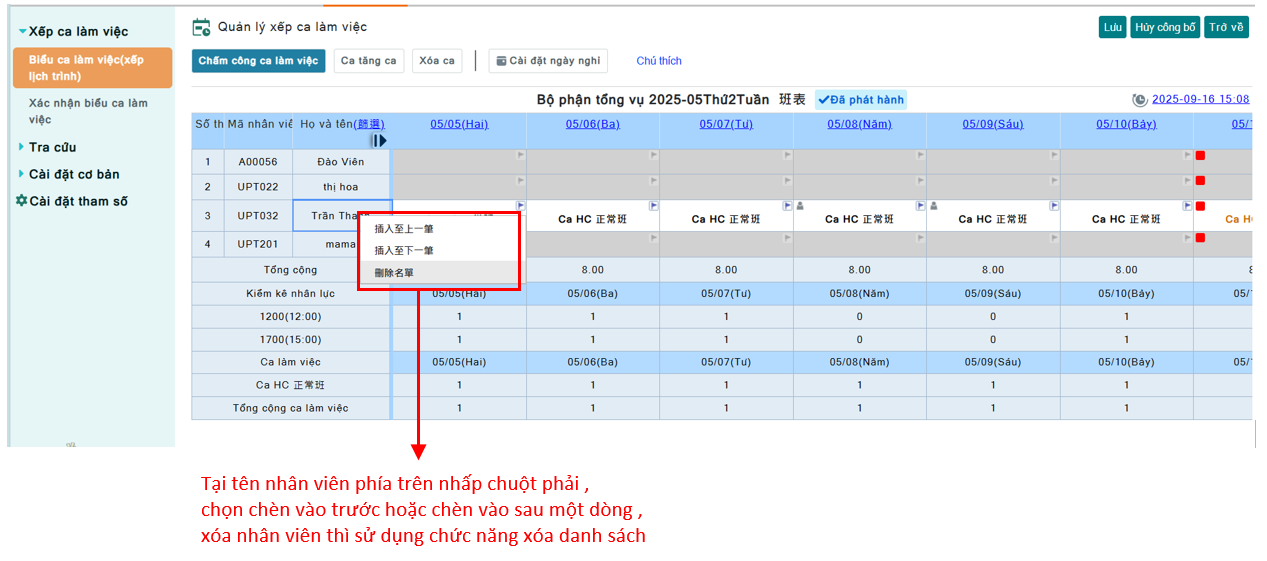Image resolution: width=1267 pixels, height=561 pixels.
Task: Expand the Tra cứu menu section
Action: pyautogui.click(x=22, y=147)
